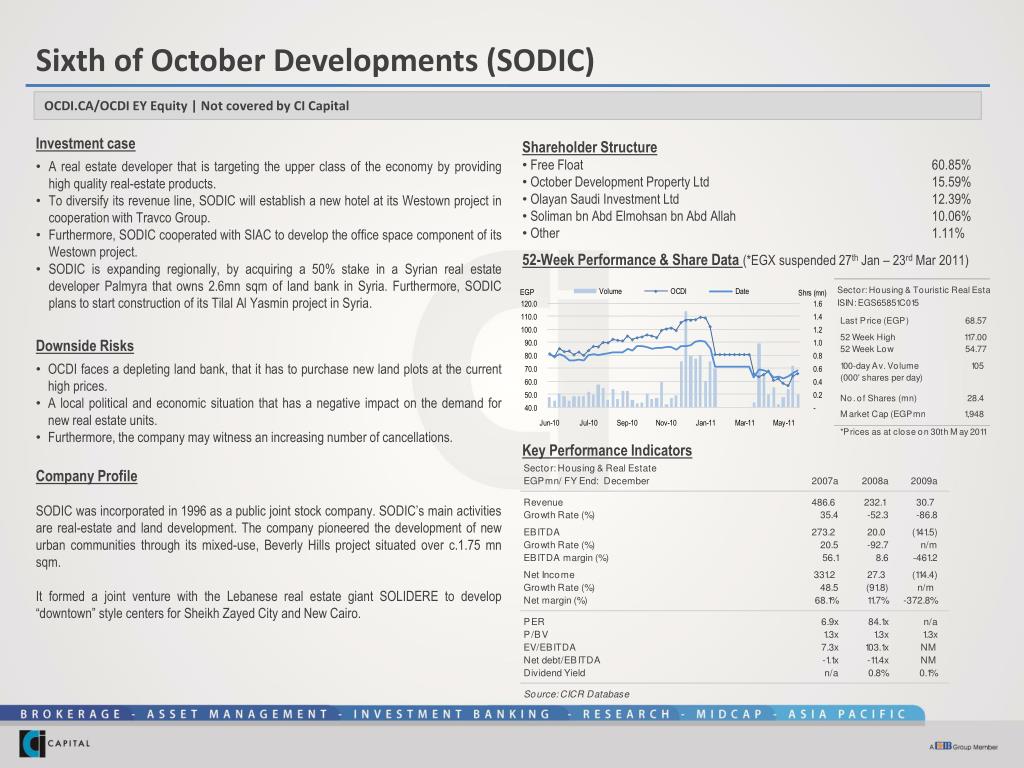Click the Volume legend entry in chart
This screenshot has width=1024, height=768.
click(x=598, y=291)
